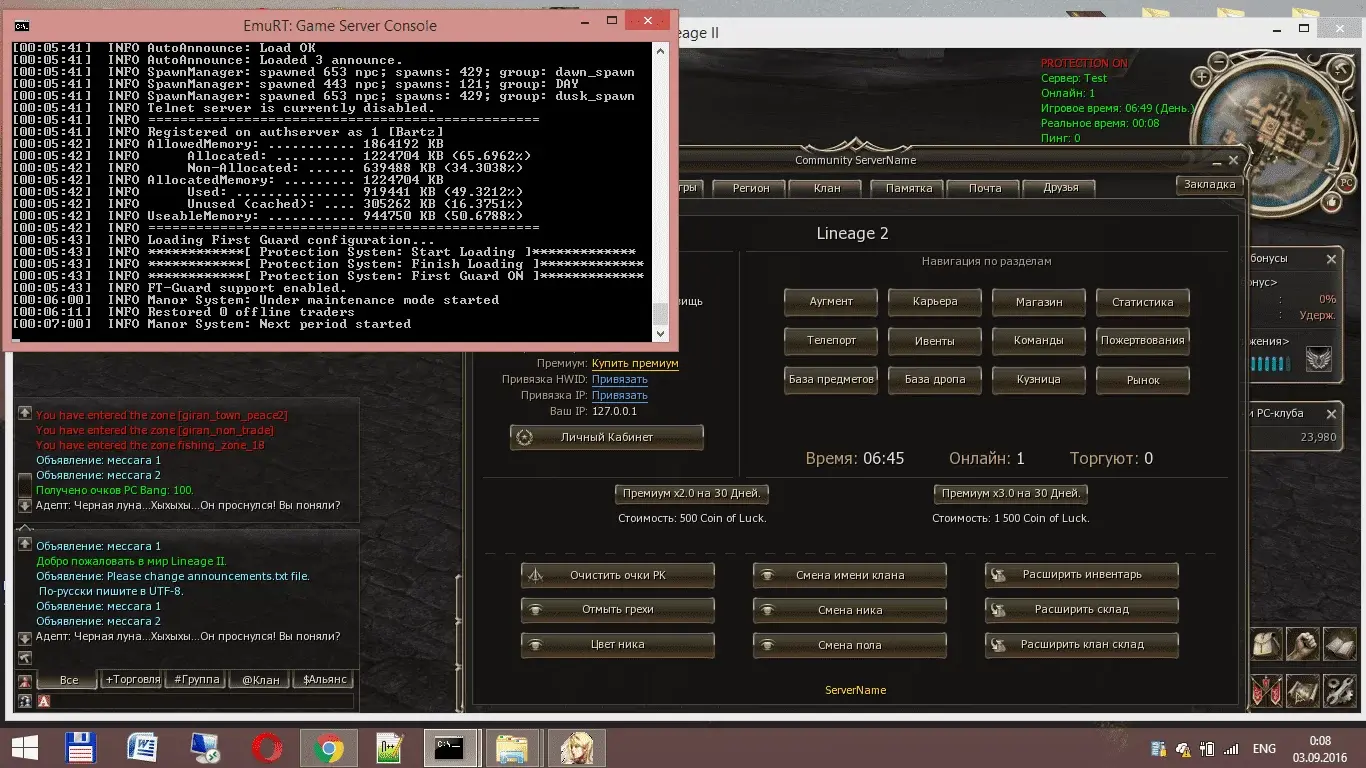Screen dimensions: 1366x768
Task: Click the Привязать link for HWID
Action: point(620,380)
